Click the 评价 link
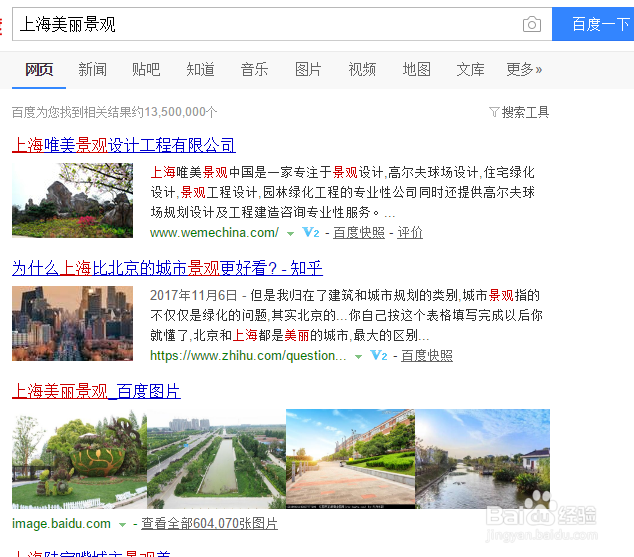Image resolution: width=634 pixels, height=557 pixels. point(410,233)
